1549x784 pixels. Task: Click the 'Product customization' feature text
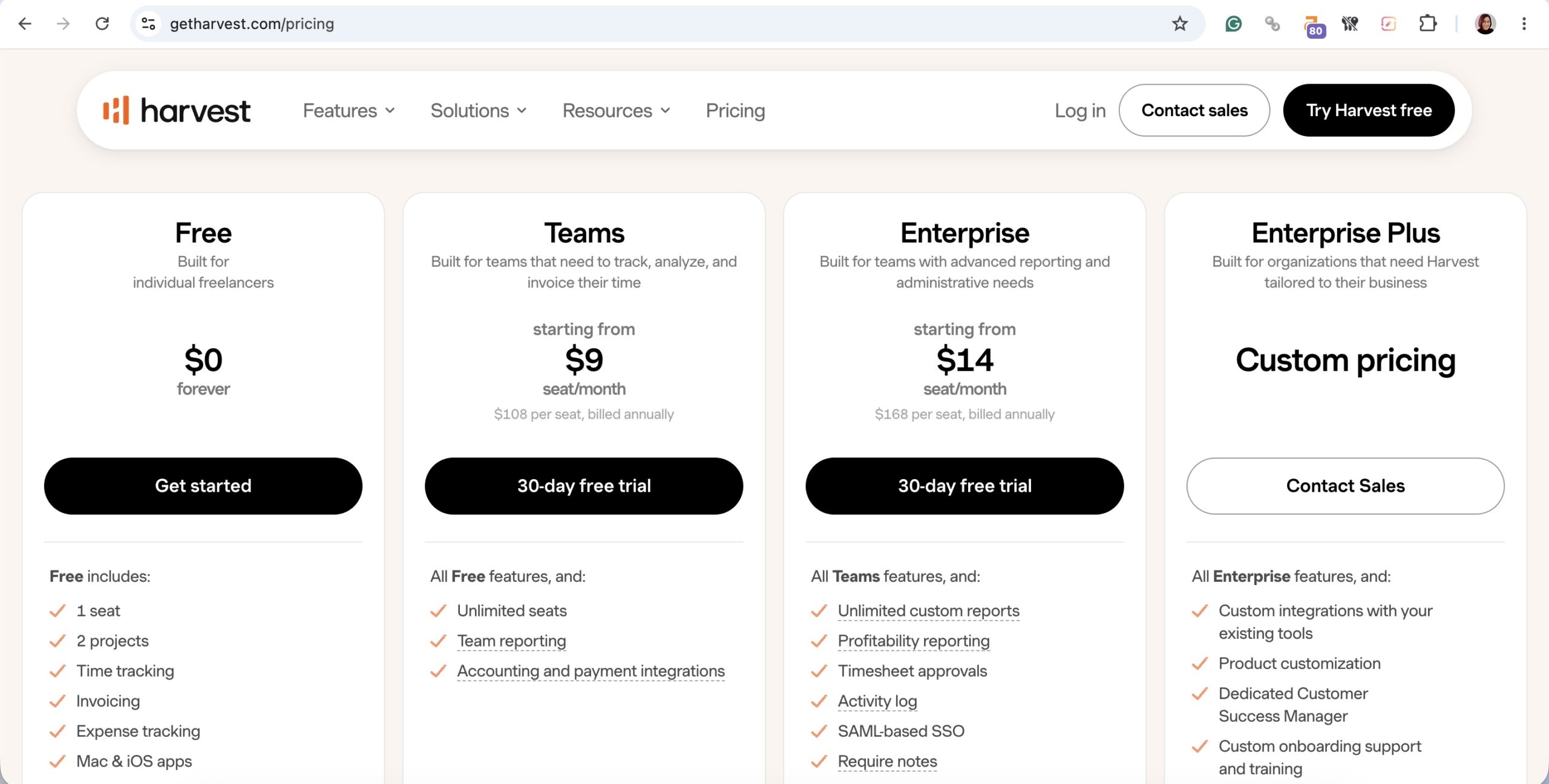coord(1299,664)
